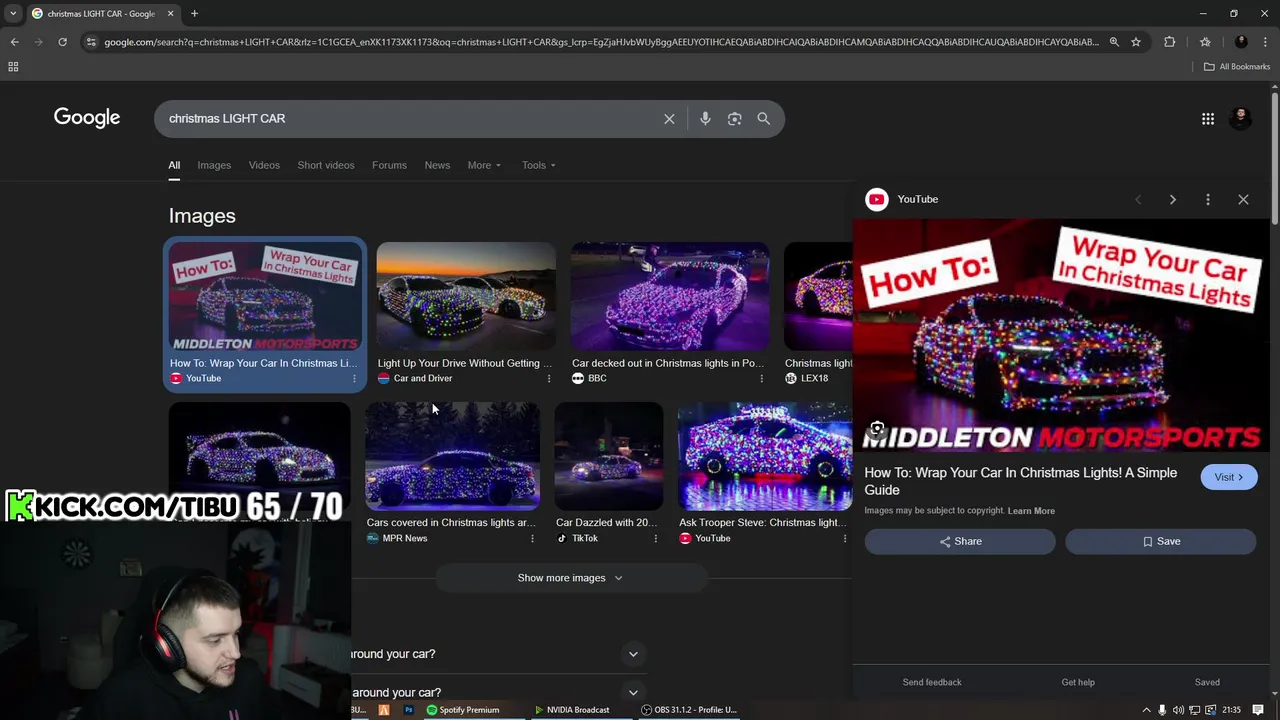The width and height of the screenshot is (1280, 720).
Task: Switch to the Videos tab
Action: pos(264,166)
